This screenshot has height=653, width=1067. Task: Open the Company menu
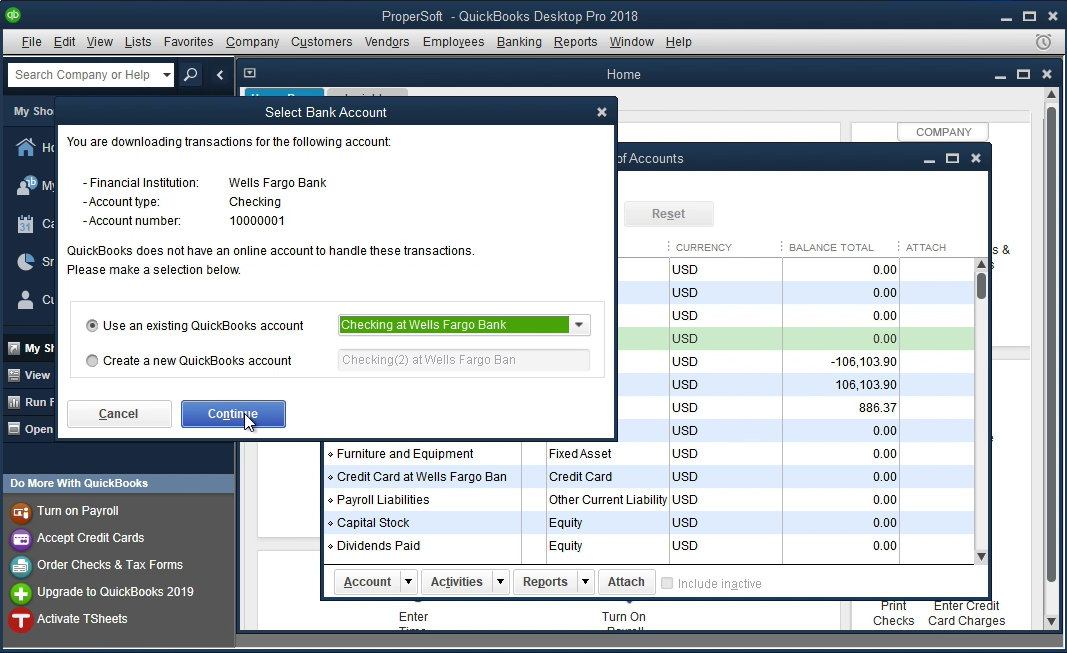[x=252, y=41]
